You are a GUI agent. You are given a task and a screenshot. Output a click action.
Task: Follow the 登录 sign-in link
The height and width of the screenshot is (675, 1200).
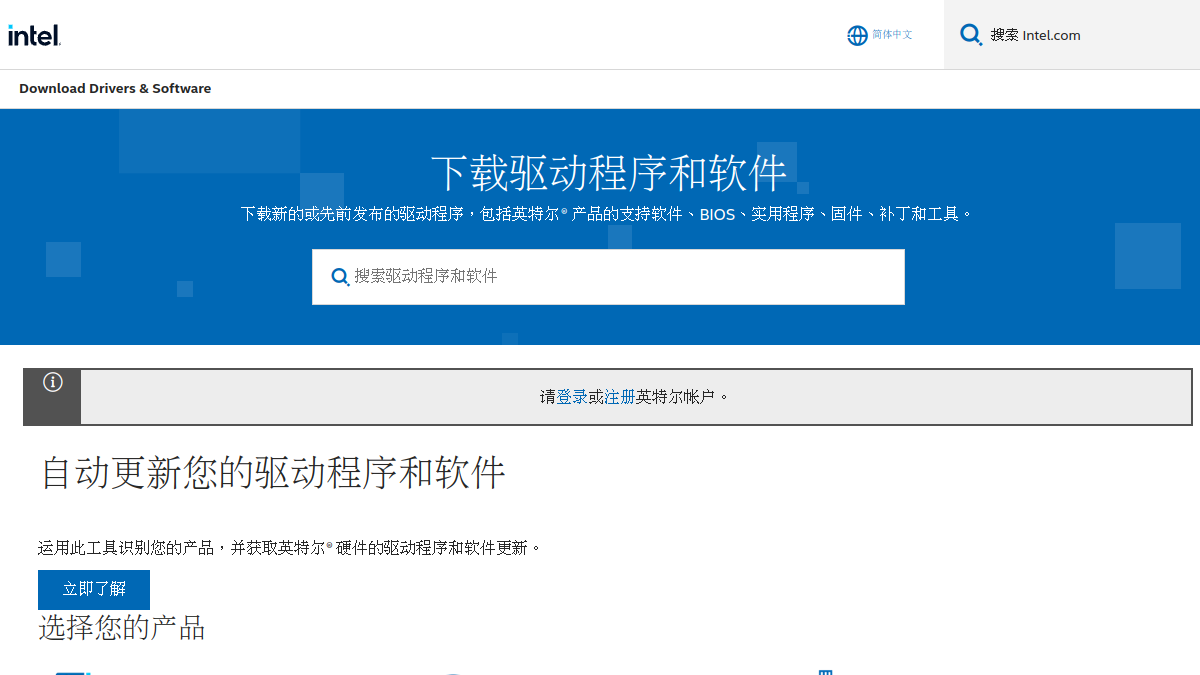pyautogui.click(x=572, y=397)
